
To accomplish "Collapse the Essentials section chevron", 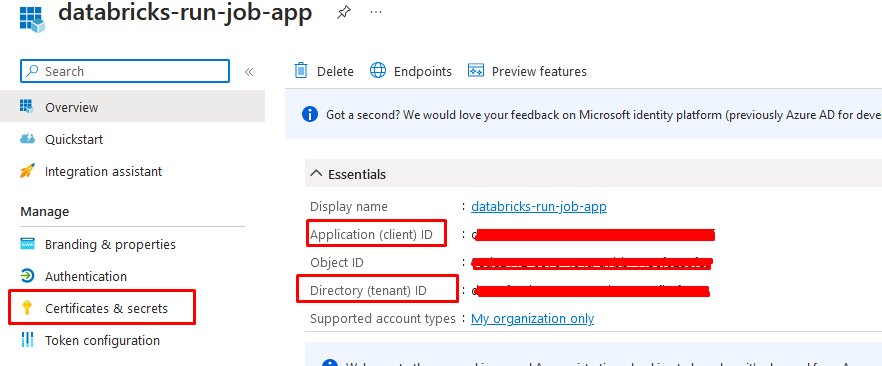I will point(317,174).
